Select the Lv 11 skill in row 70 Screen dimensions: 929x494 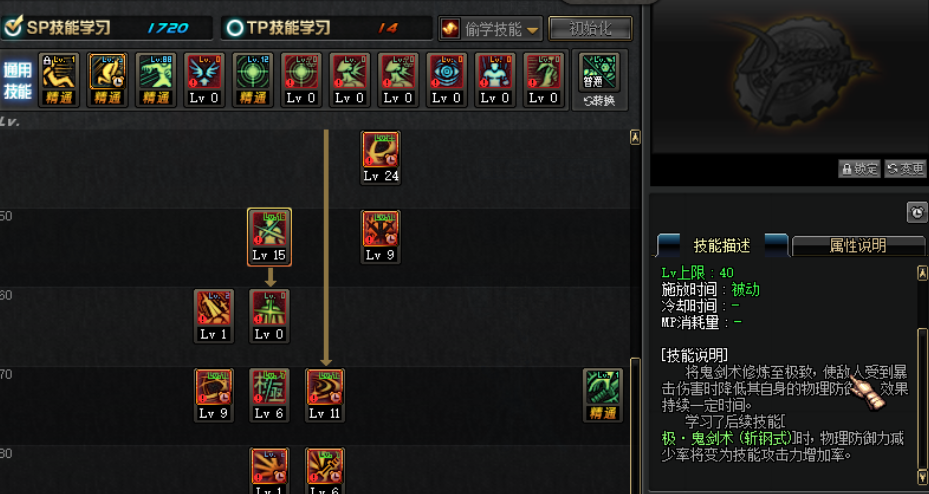point(325,395)
